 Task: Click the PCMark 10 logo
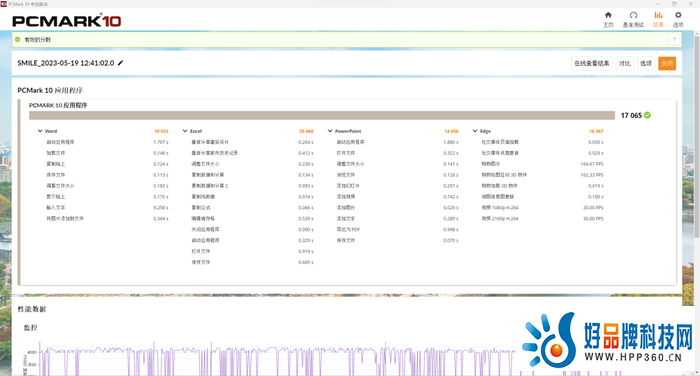tap(67, 21)
